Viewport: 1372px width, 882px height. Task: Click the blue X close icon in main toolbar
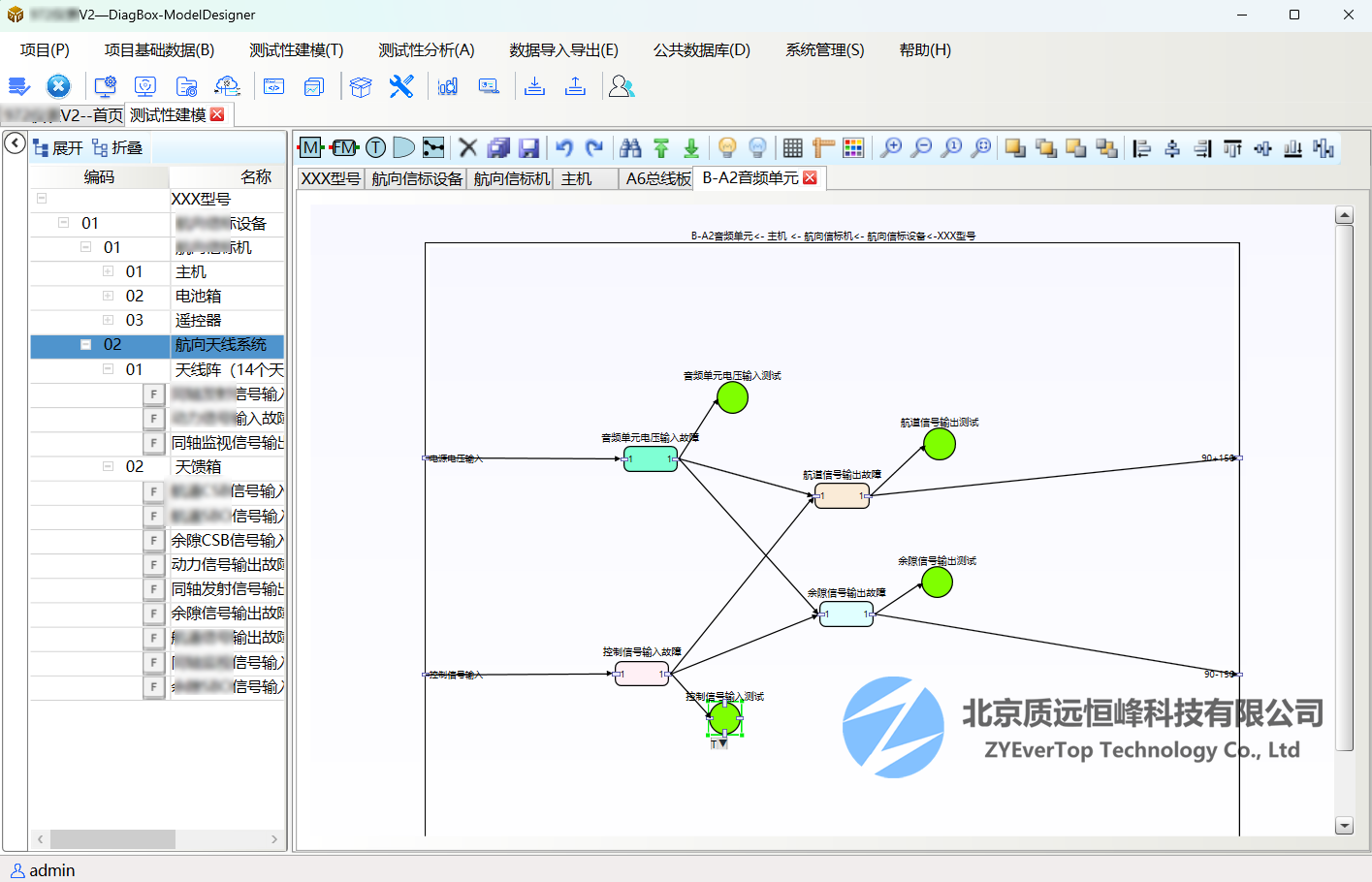click(x=58, y=86)
